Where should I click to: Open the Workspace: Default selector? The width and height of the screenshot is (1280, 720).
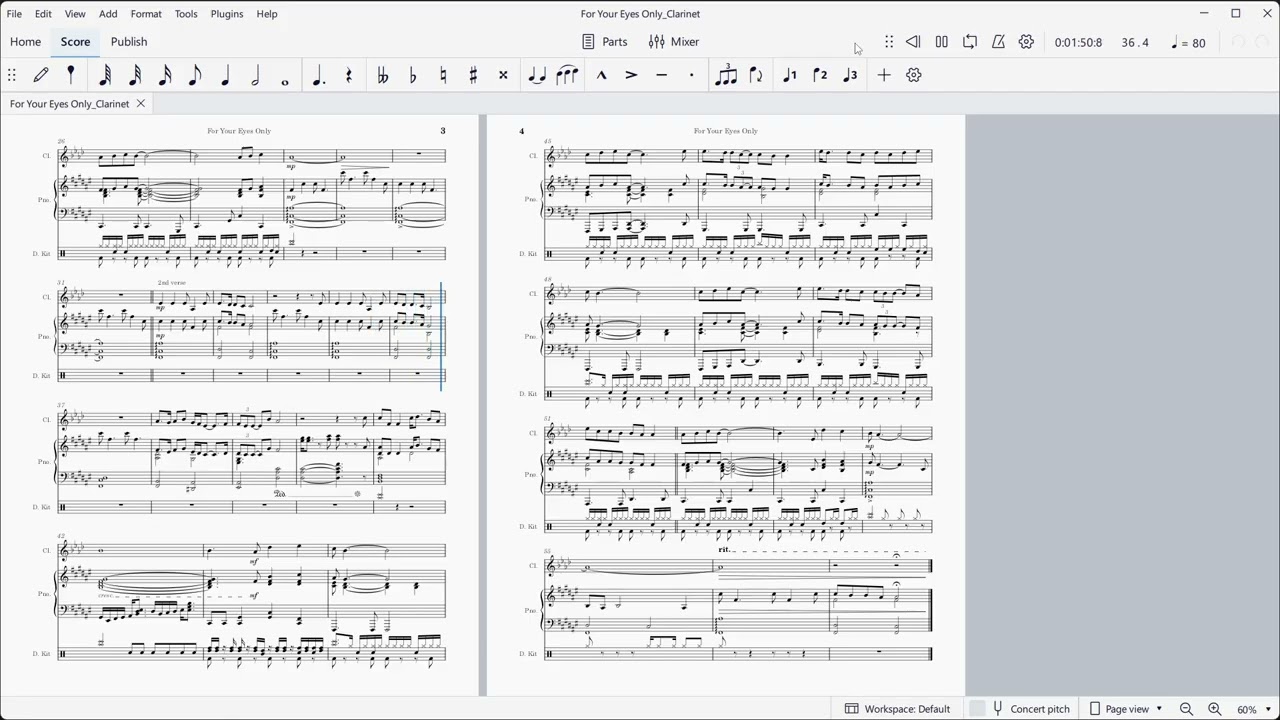[897, 709]
